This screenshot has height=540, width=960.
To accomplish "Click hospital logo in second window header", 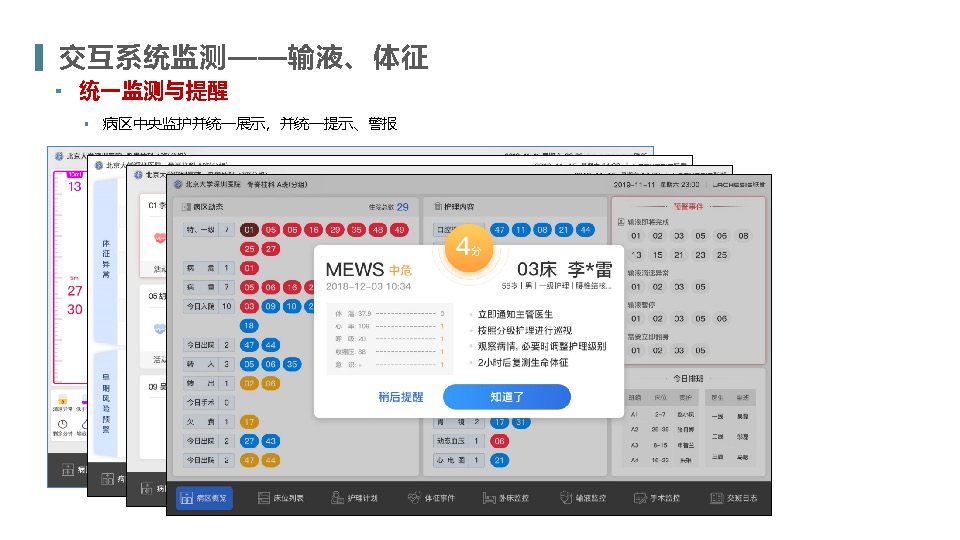I will pos(99,165).
